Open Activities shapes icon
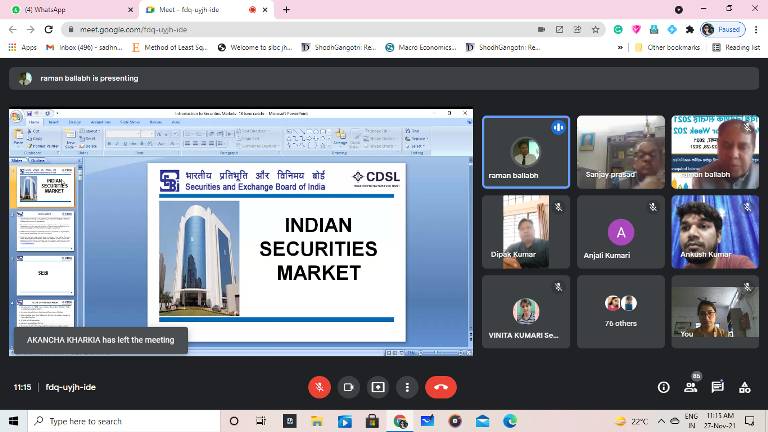 tap(744, 387)
